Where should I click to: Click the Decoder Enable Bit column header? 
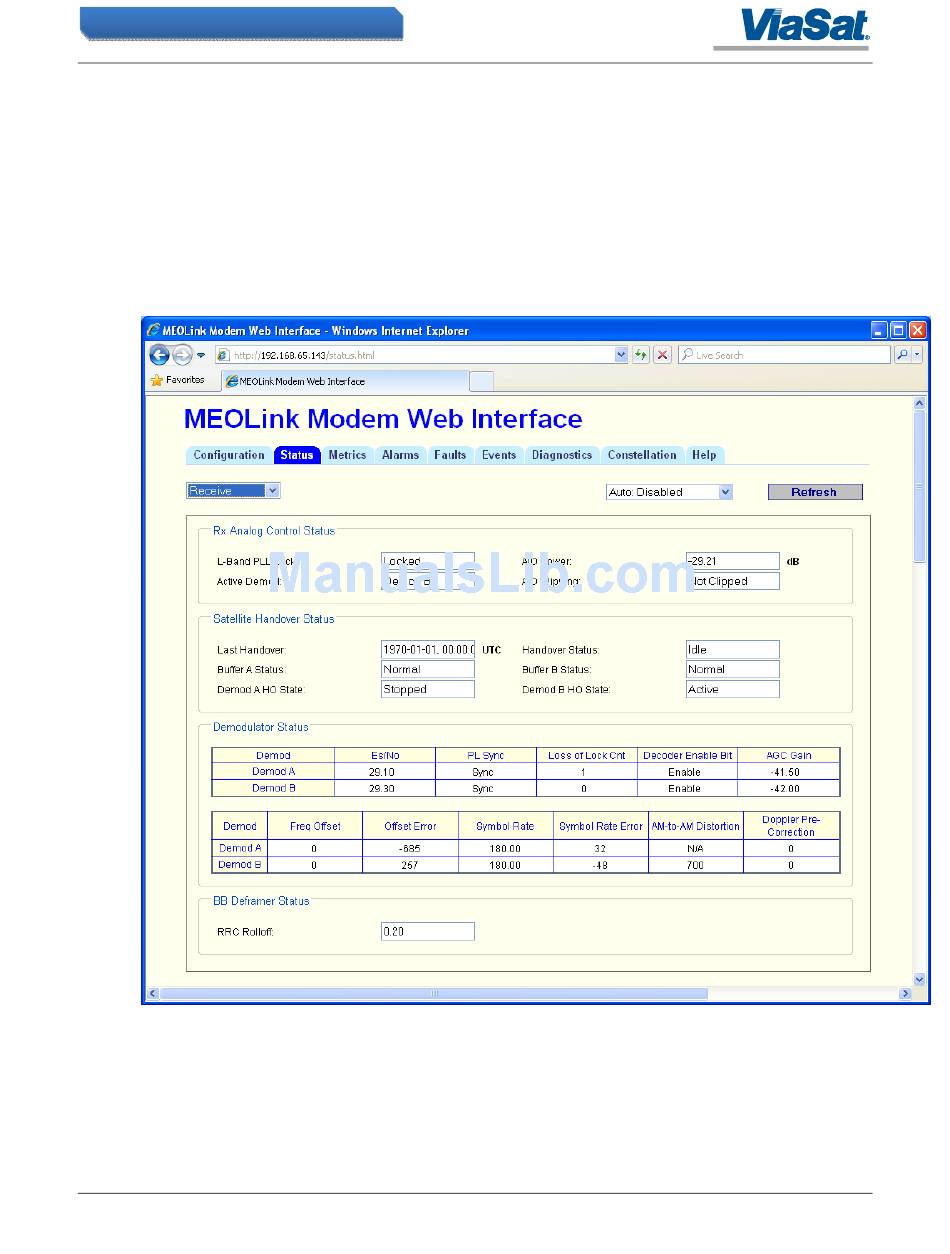pos(688,756)
